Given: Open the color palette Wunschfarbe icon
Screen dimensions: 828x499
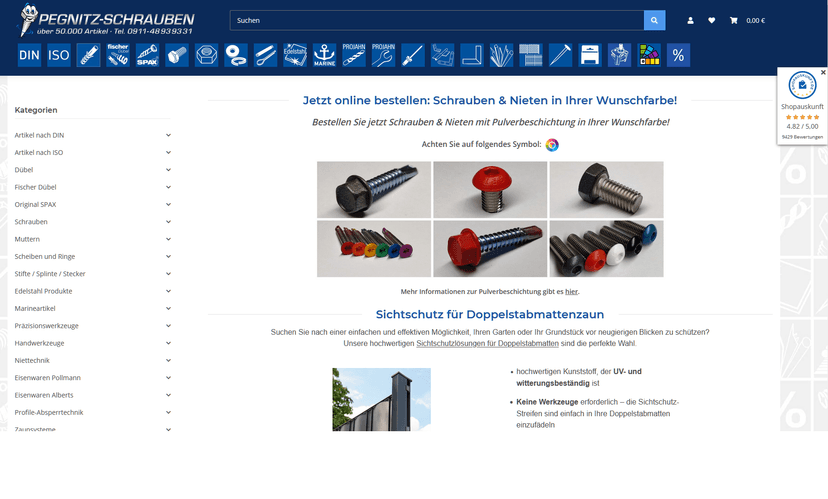Looking at the screenshot, I should [x=649, y=55].
